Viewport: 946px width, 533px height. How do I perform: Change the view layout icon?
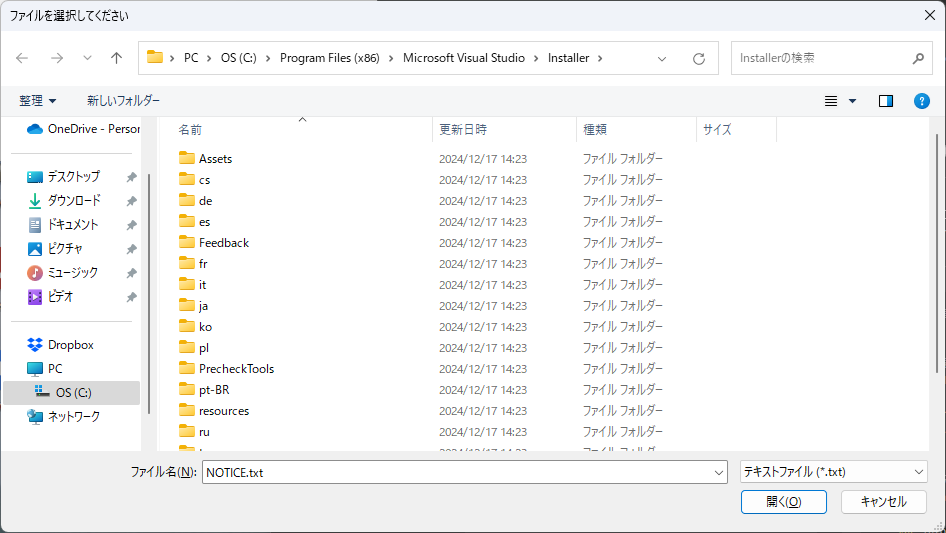[831, 101]
